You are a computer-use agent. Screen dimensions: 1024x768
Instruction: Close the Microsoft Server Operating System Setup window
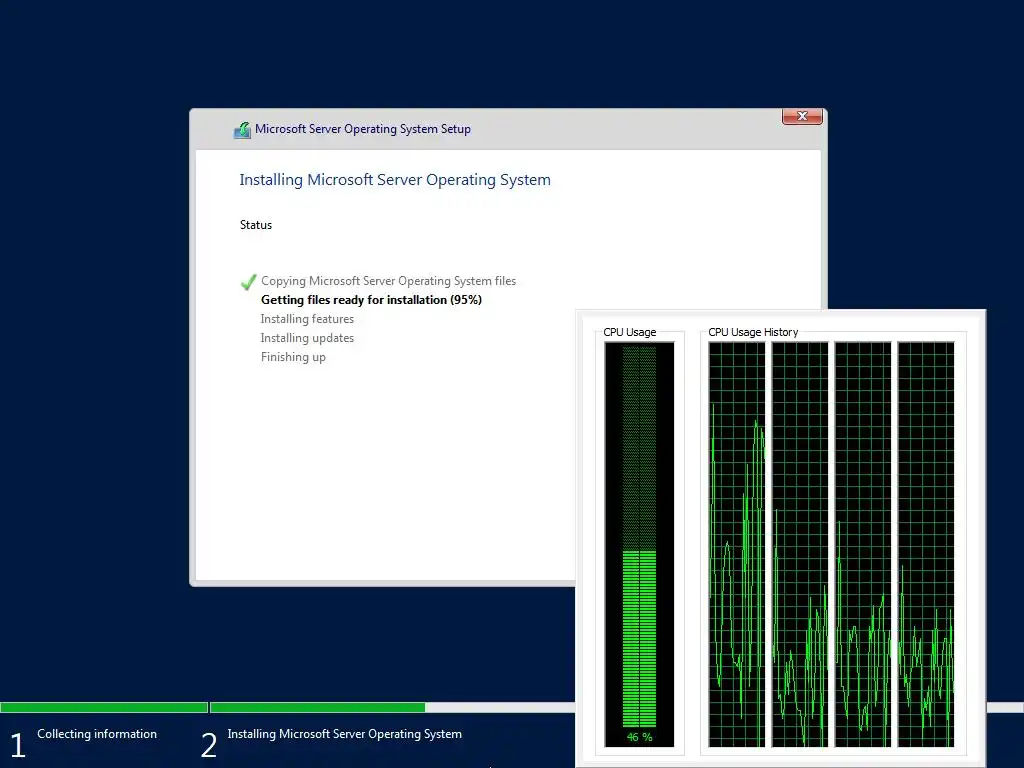pyautogui.click(x=802, y=116)
